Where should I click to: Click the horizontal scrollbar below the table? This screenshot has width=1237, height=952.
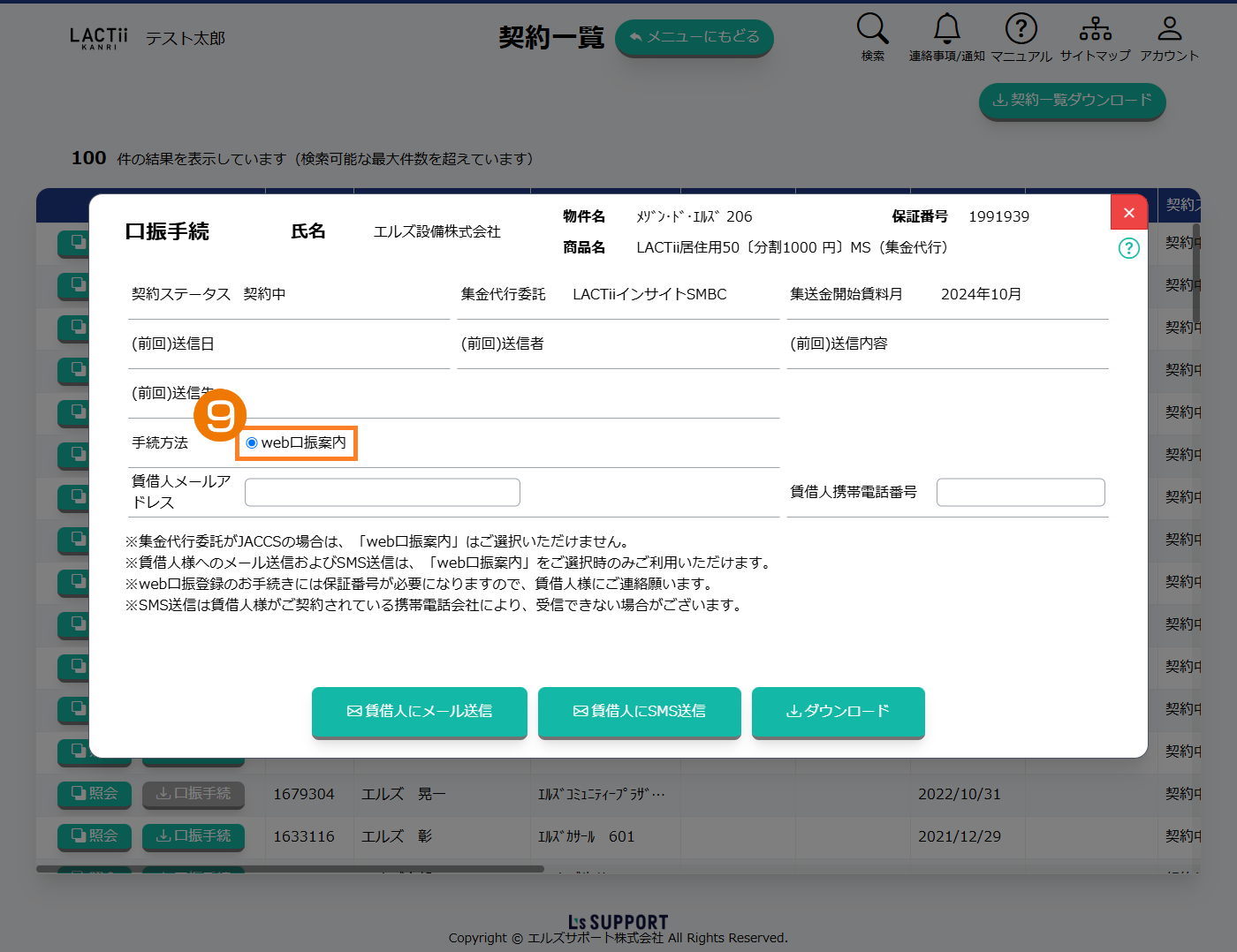point(290,869)
